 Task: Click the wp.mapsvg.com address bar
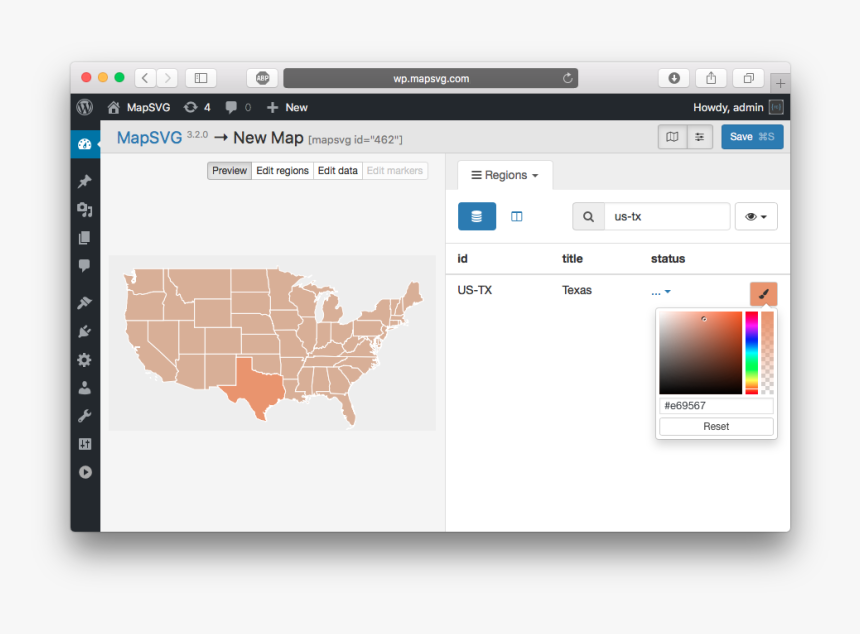tap(431, 78)
